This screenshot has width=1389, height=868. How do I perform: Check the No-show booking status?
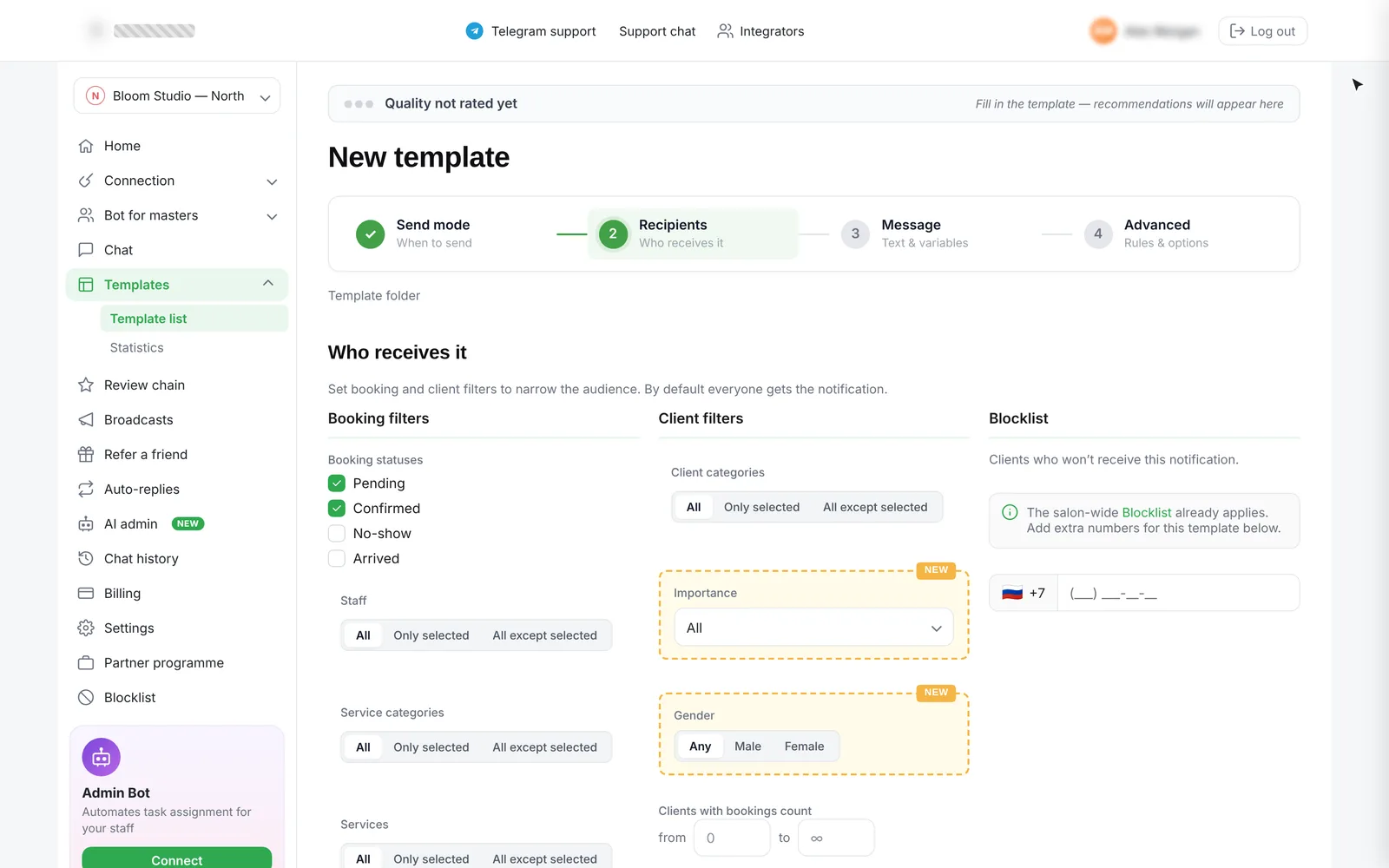pyautogui.click(x=337, y=534)
